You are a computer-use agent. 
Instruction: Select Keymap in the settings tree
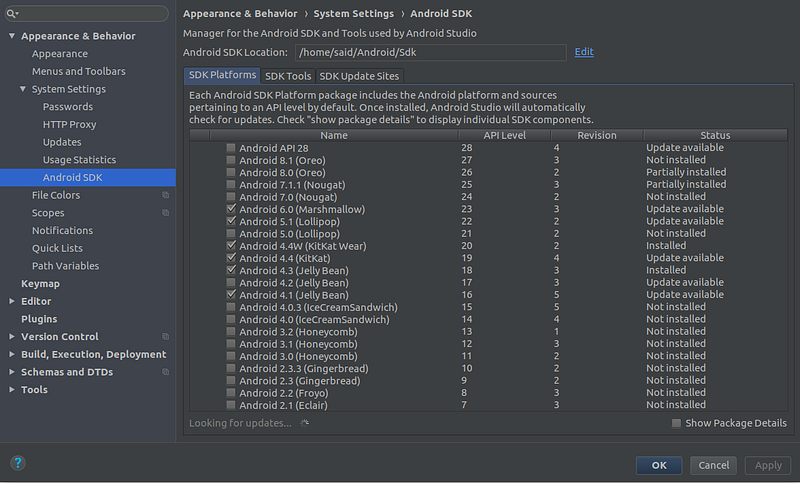tap(40, 284)
